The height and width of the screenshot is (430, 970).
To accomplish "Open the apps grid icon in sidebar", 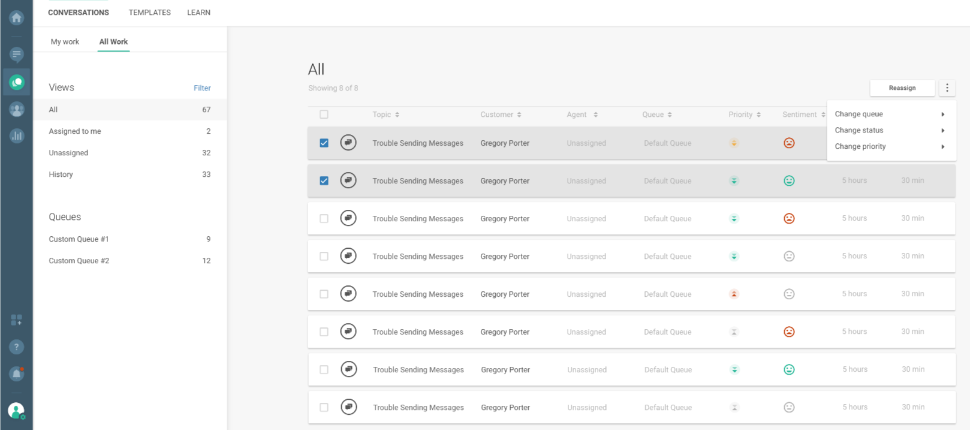I will click(x=16, y=320).
